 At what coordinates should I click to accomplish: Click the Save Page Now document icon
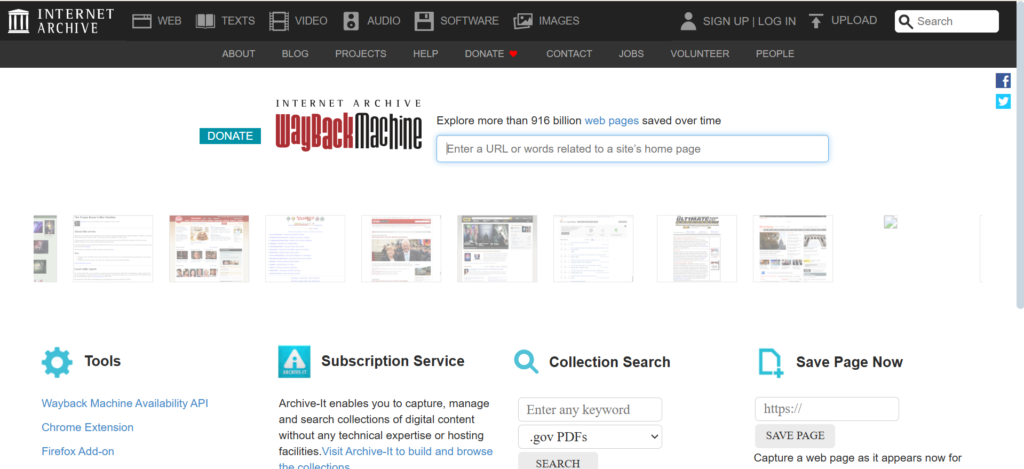point(771,363)
